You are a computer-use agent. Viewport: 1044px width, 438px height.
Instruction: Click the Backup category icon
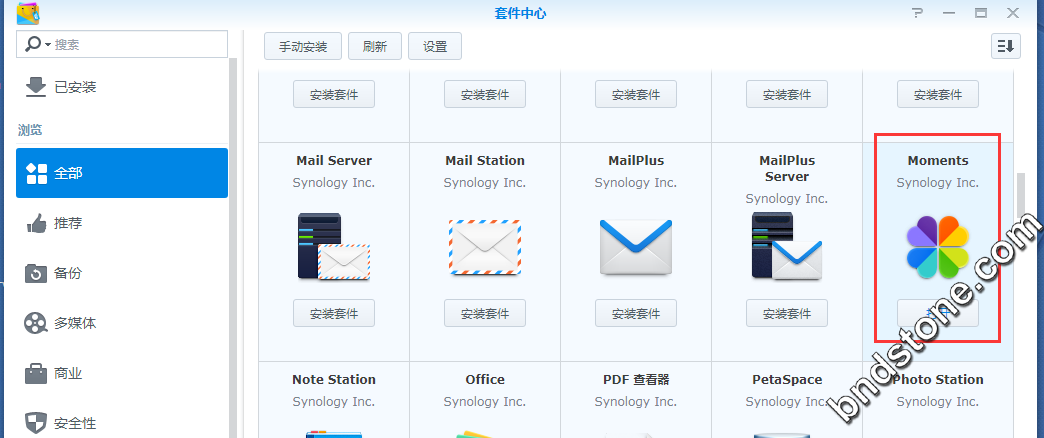(x=36, y=273)
